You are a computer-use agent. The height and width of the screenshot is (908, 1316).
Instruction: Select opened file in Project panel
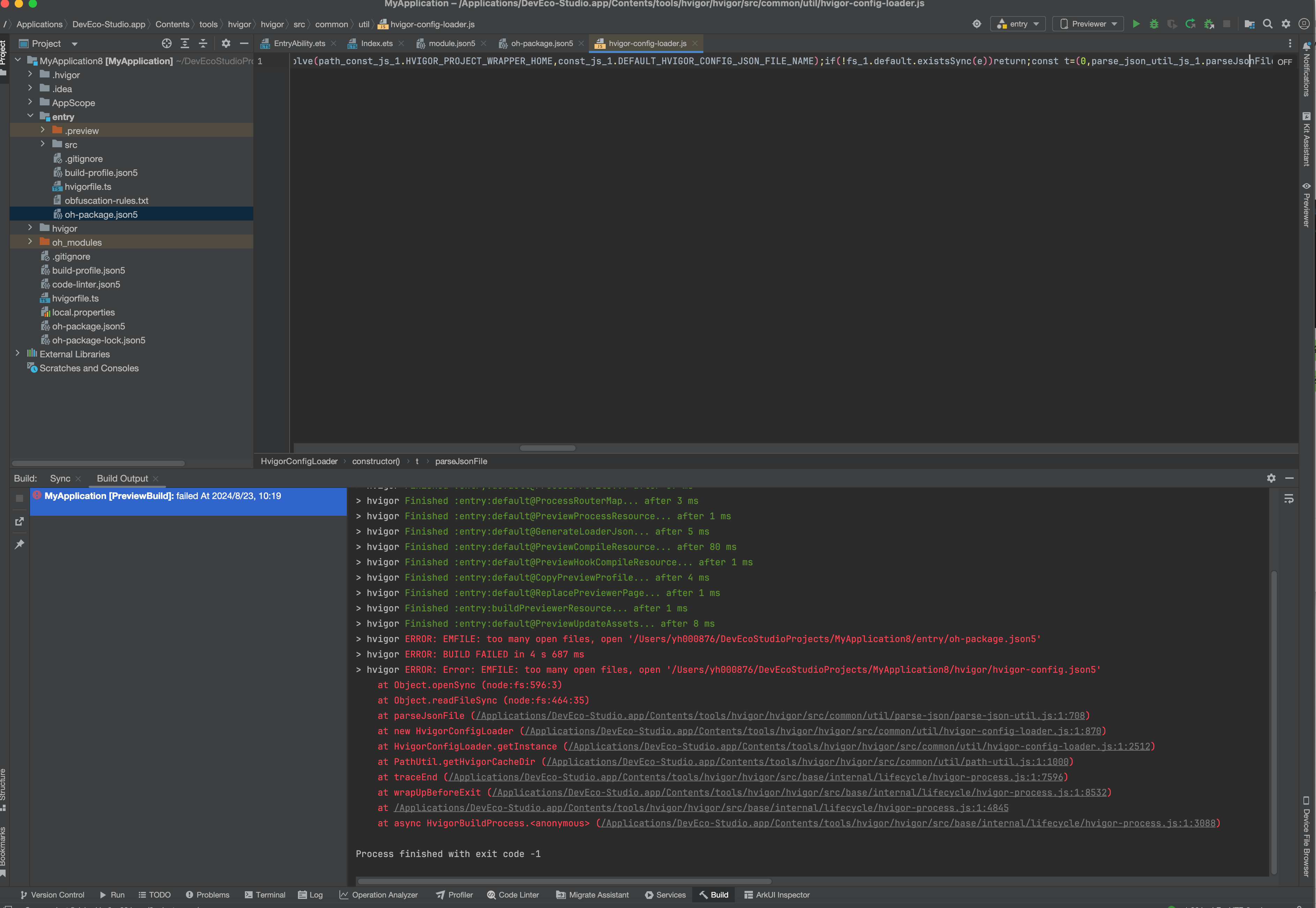(167, 43)
